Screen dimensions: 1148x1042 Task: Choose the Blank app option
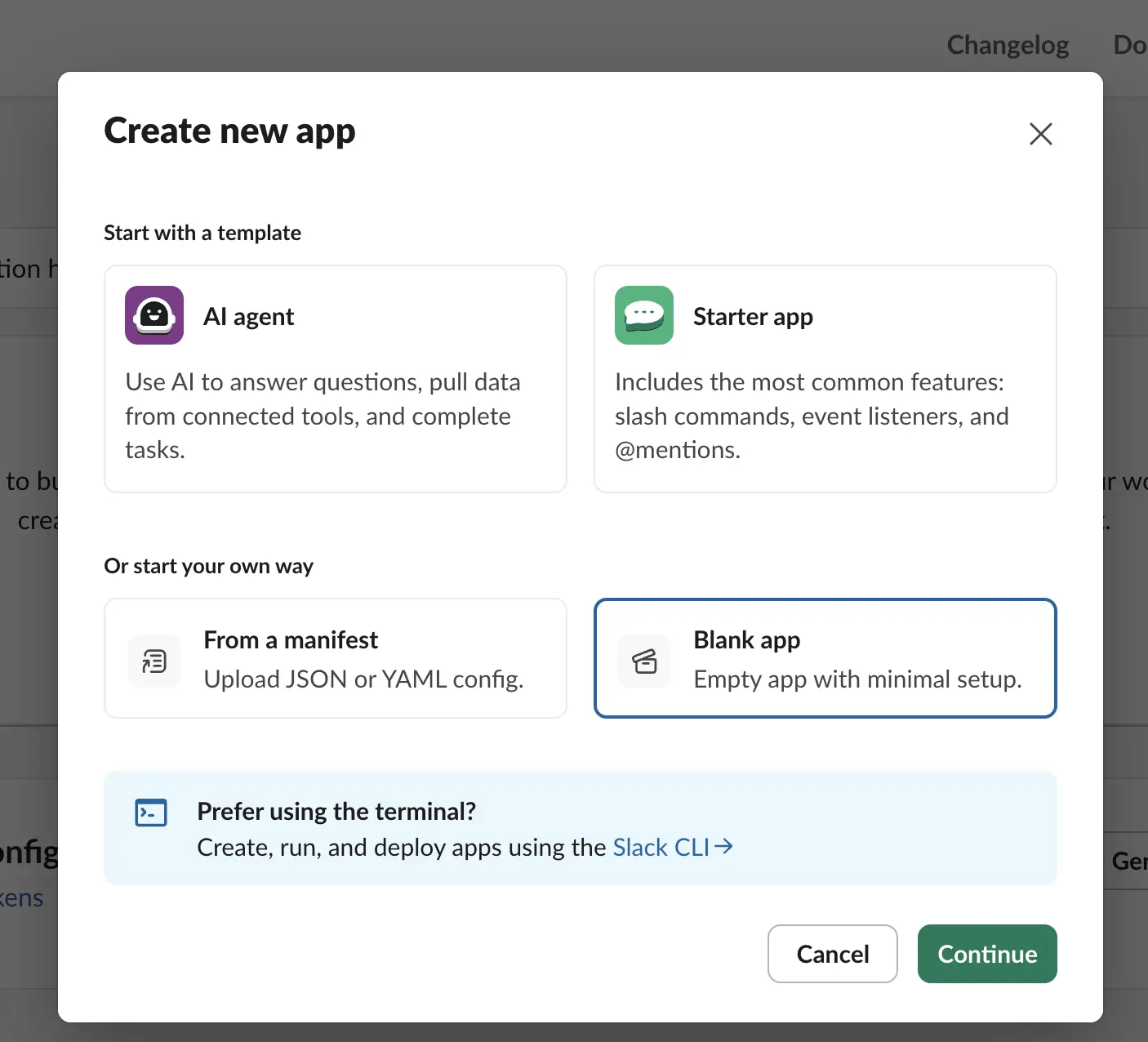point(825,658)
